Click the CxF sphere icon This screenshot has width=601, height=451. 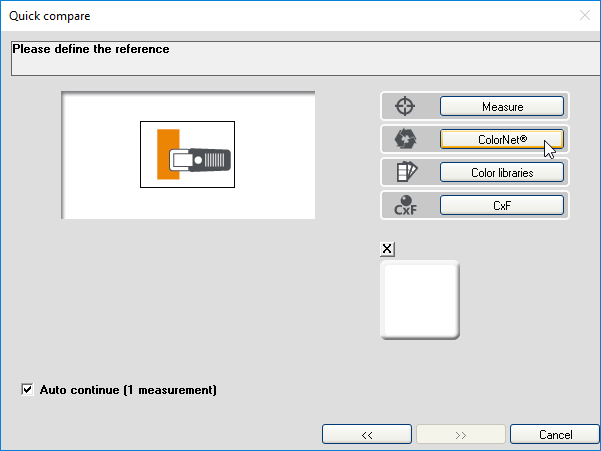coord(406,205)
